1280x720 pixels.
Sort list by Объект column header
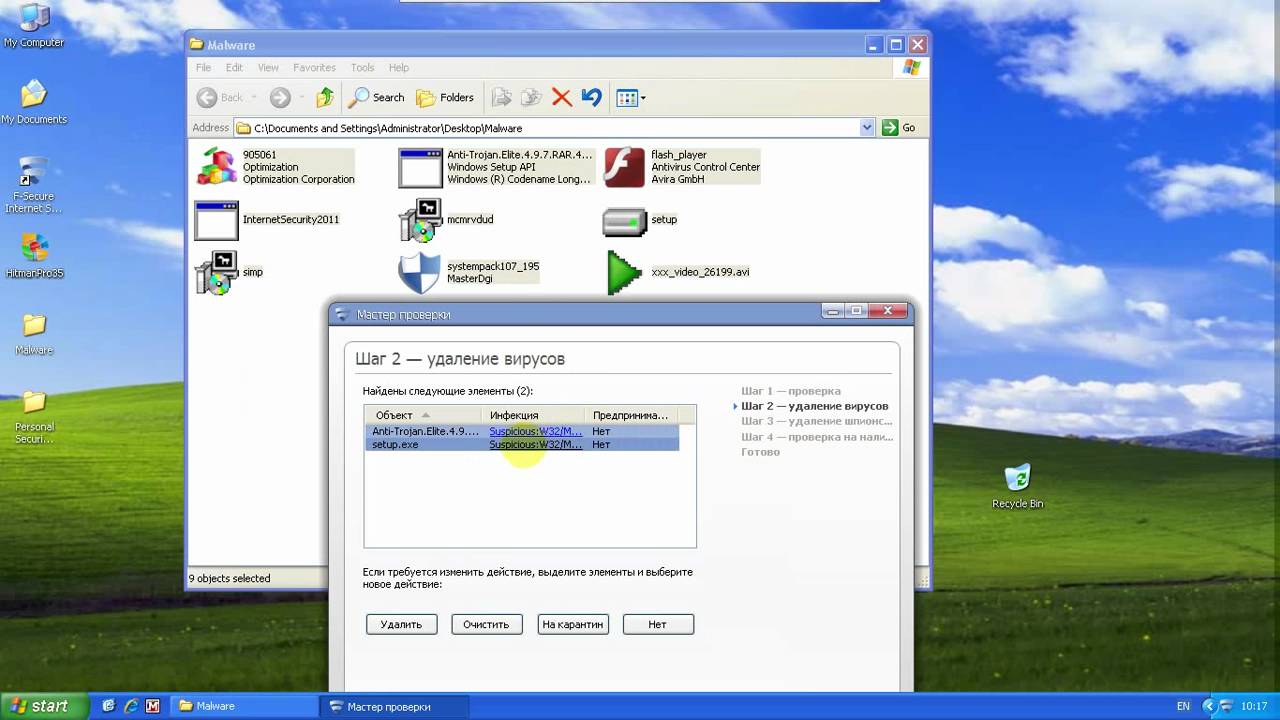pyautogui.click(x=423, y=415)
